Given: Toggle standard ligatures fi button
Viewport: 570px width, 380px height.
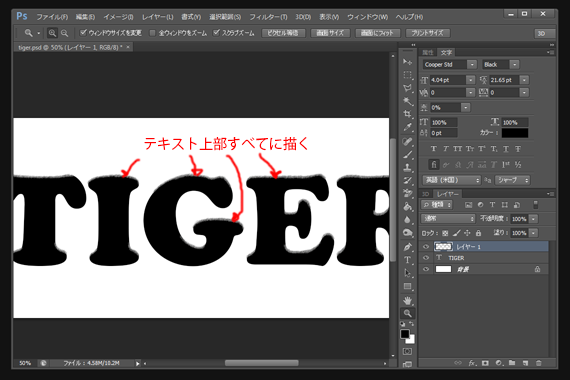Looking at the screenshot, I should click(x=434, y=165).
